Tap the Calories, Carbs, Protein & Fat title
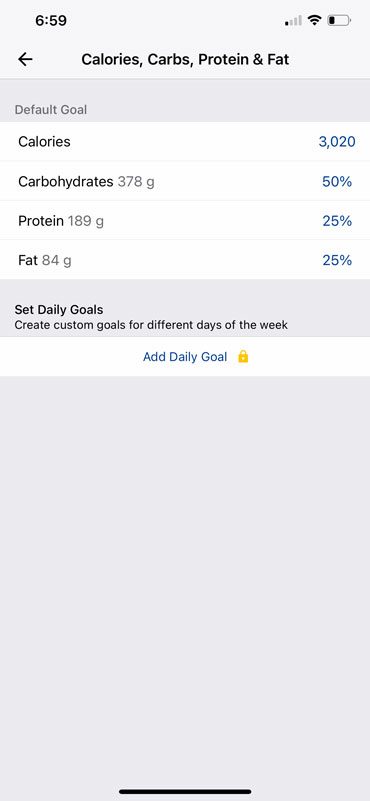This screenshot has height=801, width=370. pos(185,59)
